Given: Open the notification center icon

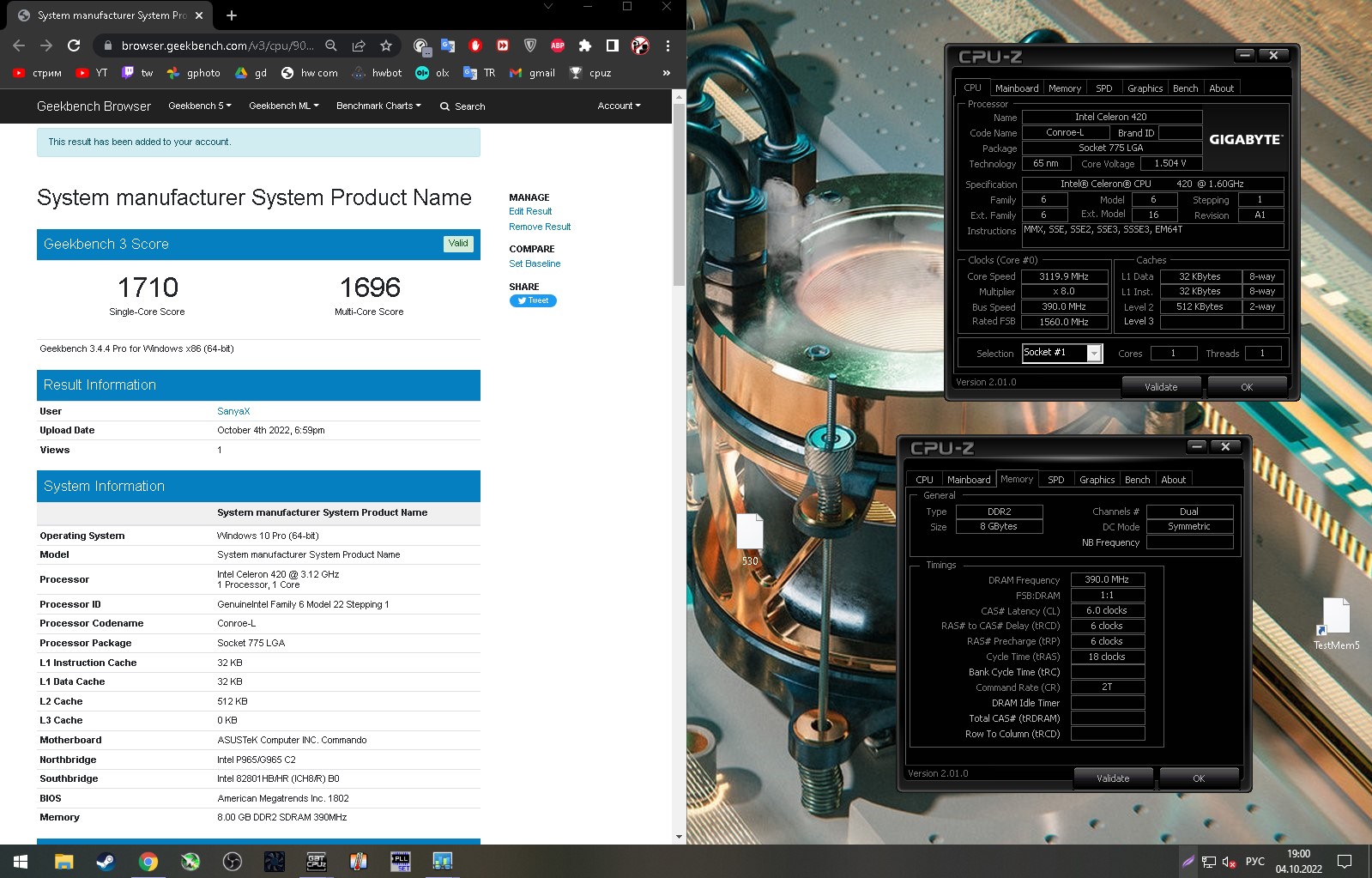Looking at the screenshot, I should 1345,861.
